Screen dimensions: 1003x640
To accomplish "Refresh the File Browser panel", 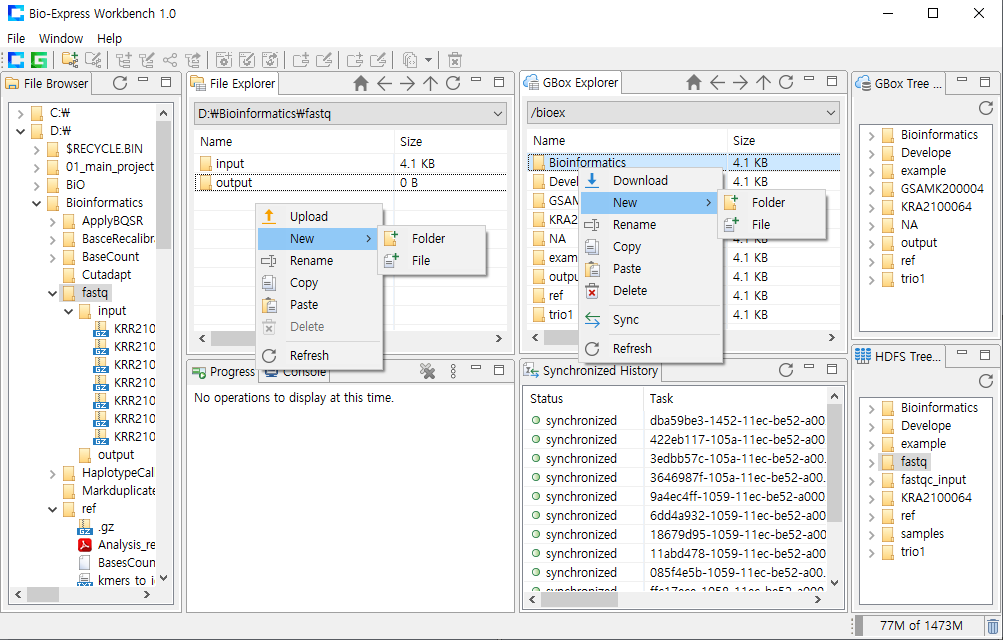I will pyautogui.click(x=120, y=82).
